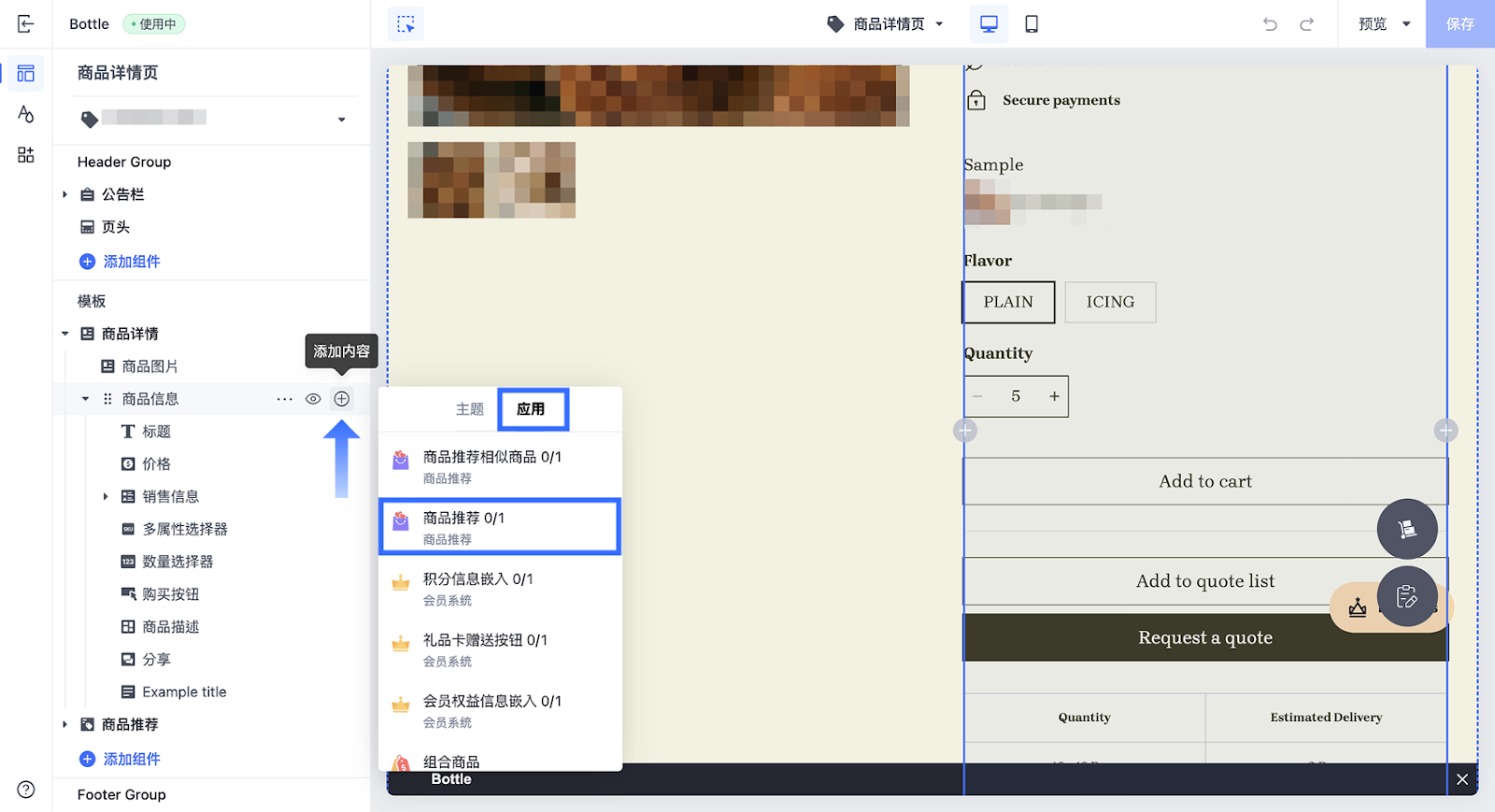Click the left plus handle on the preview block

[965, 431]
